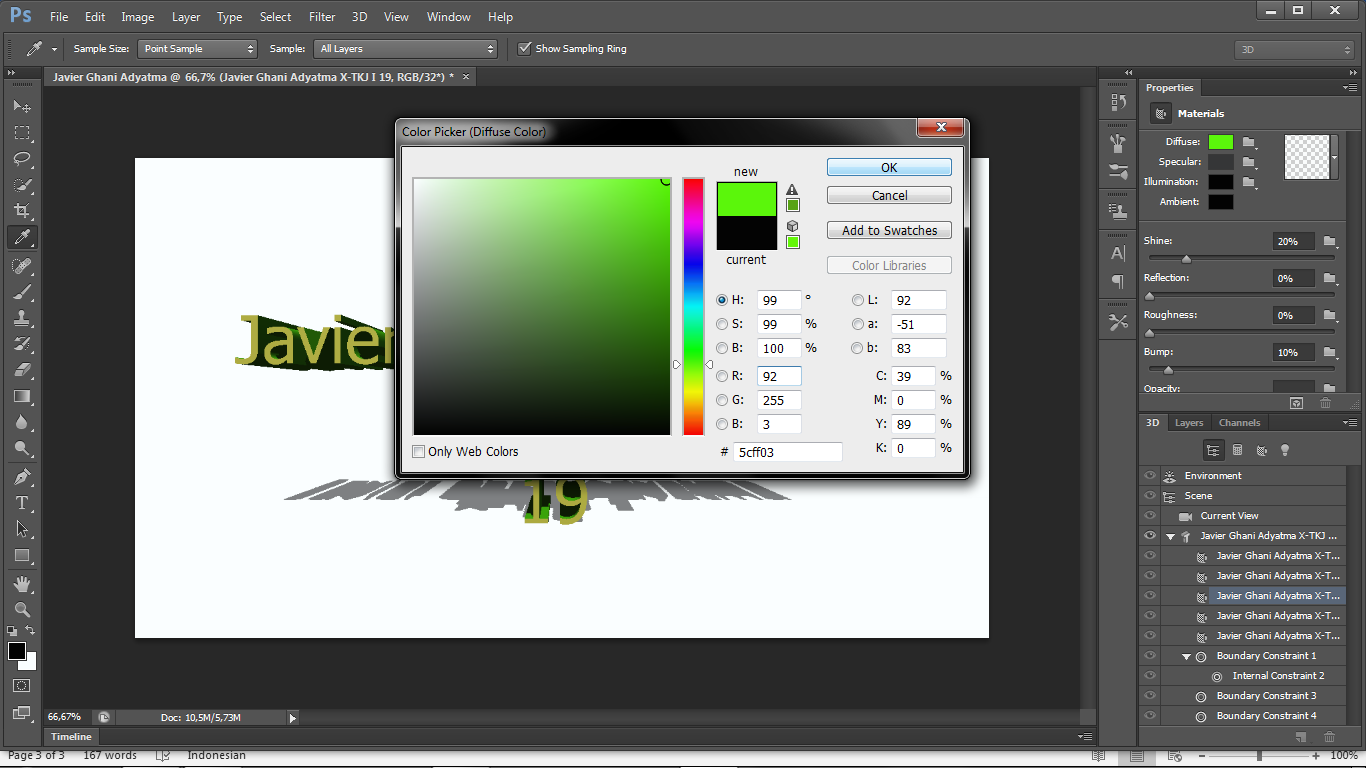This screenshot has height=768, width=1366.
Task: Filter 3D panel by materials
Action: click(1261, 450)
